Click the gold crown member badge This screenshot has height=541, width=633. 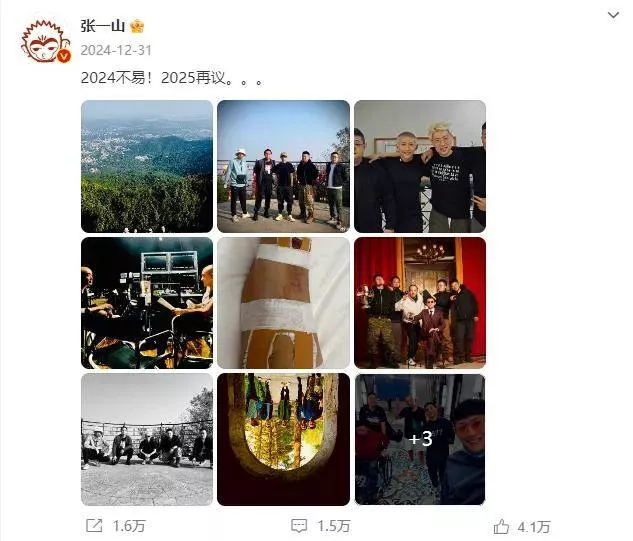click(137, 26)
